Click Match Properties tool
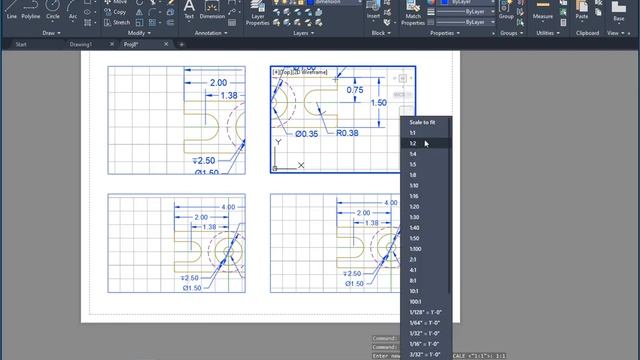 (x=413, y=13)
